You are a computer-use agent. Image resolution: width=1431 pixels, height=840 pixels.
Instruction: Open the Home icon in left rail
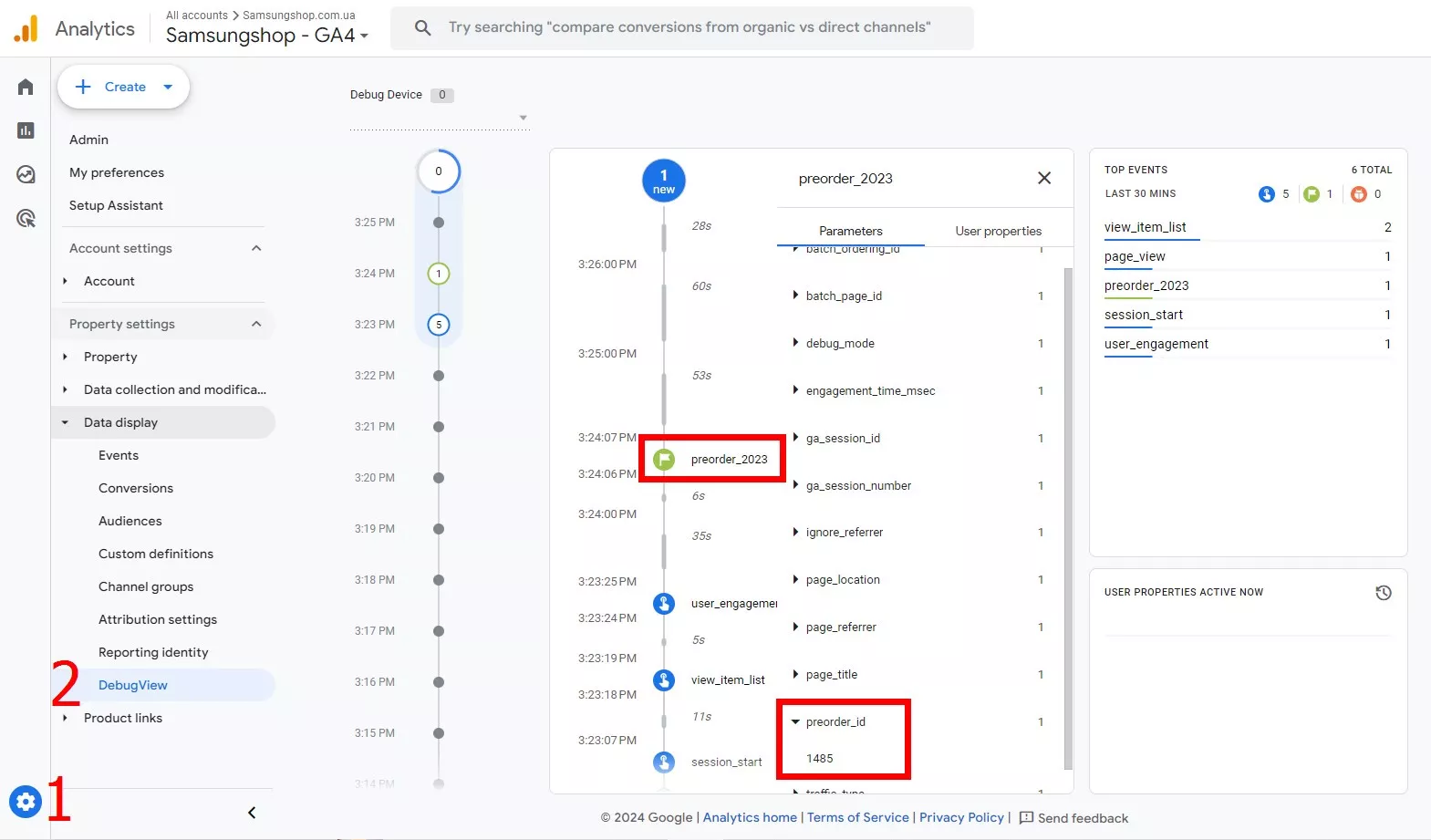click(x=26, y=87)
